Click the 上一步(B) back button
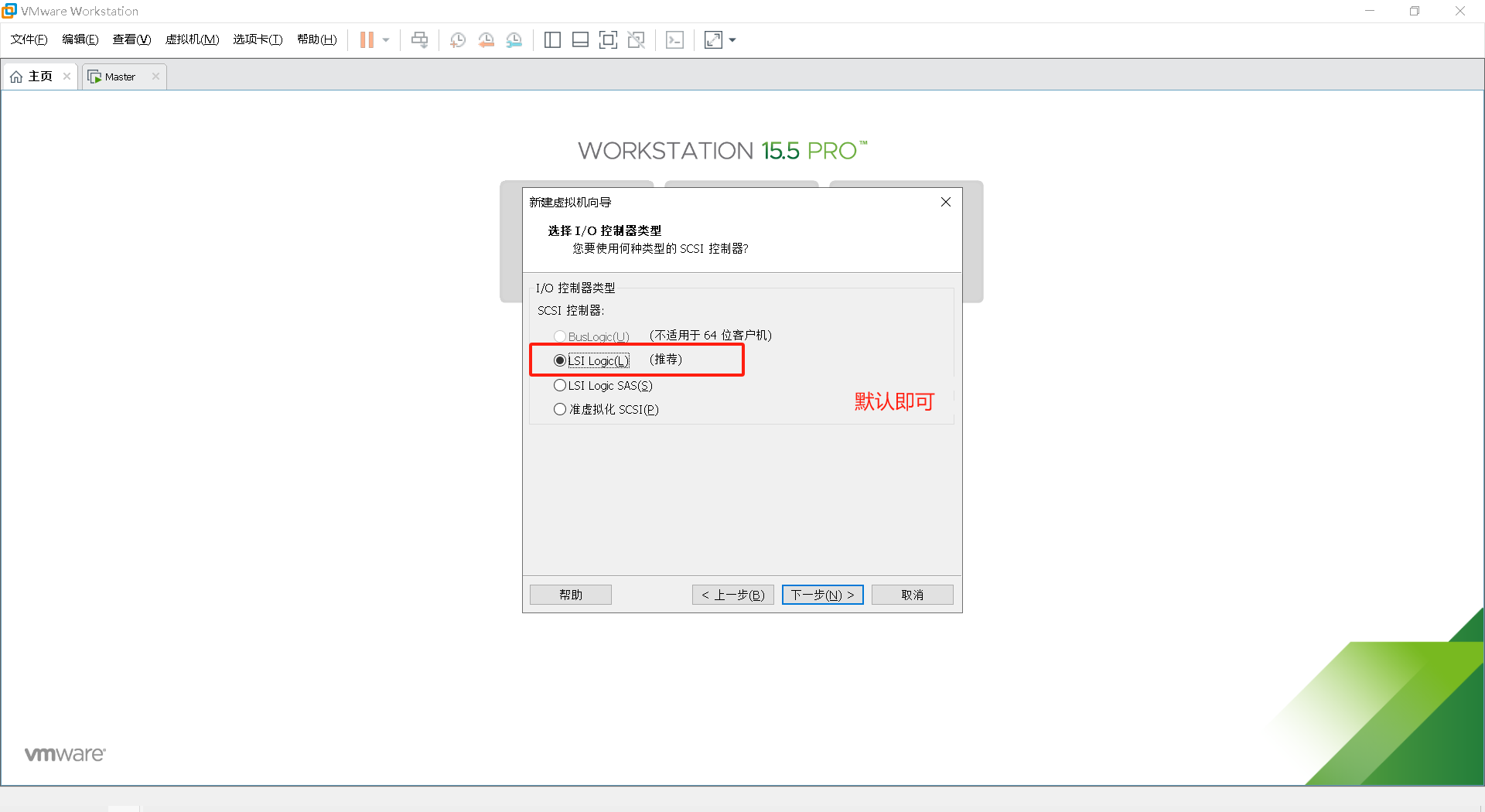This screenshot has width=1485, height=812. click(733, 595)
